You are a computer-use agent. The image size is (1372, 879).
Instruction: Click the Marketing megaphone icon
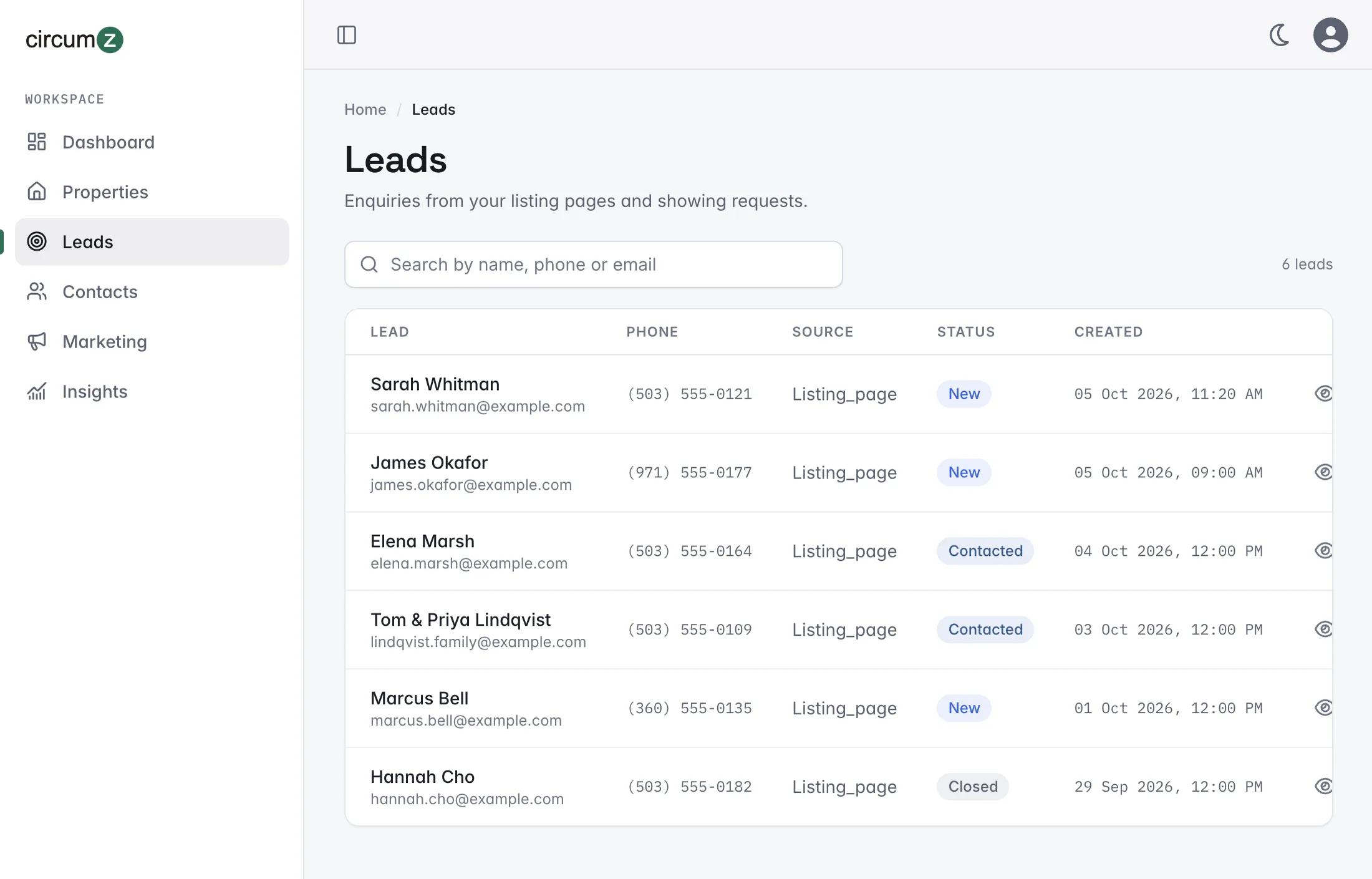point(37,341)
